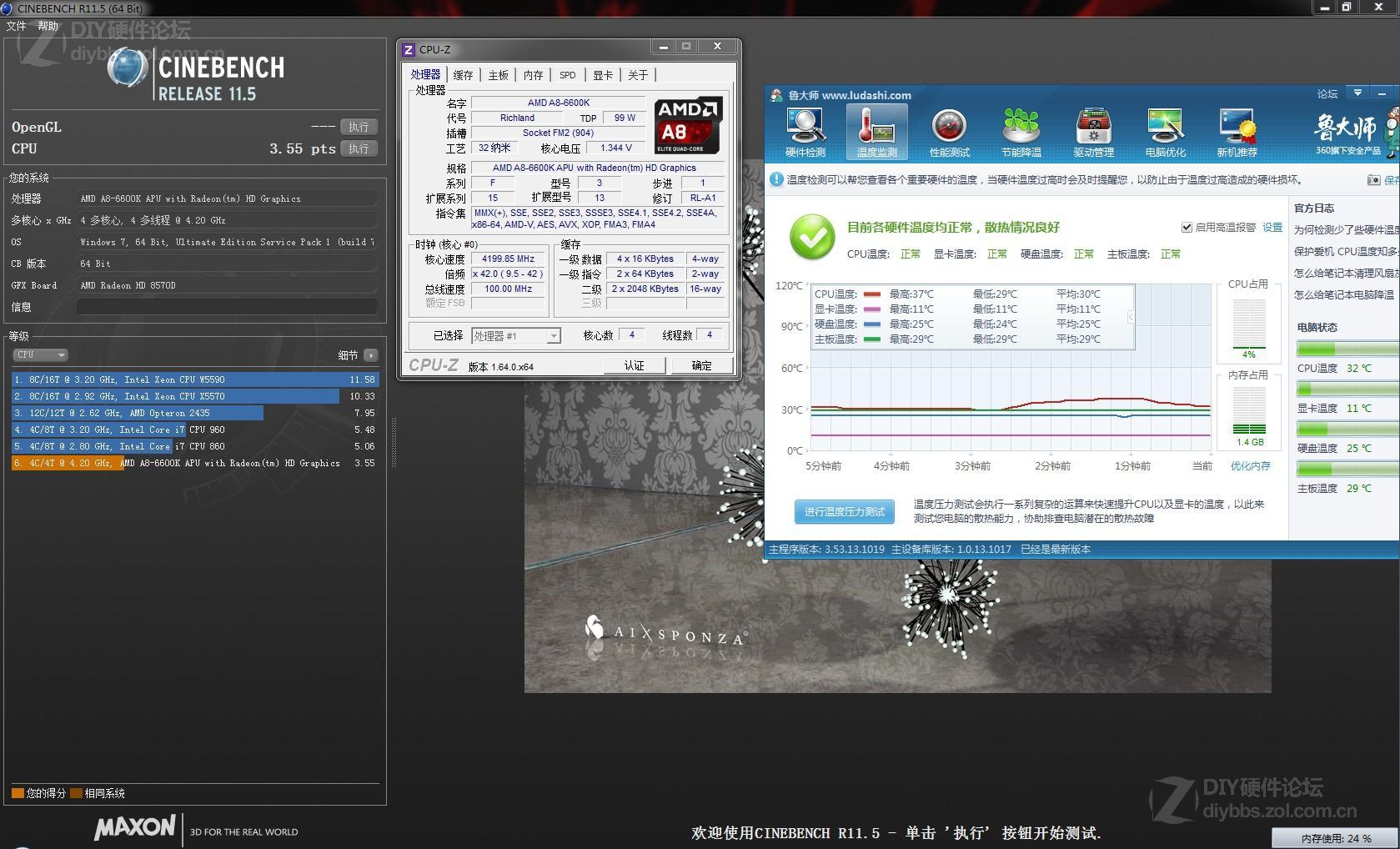Open the 处理器 #1 selection dropdown
The height and width of the screenshot is (849, 1400).
point(516,335)
